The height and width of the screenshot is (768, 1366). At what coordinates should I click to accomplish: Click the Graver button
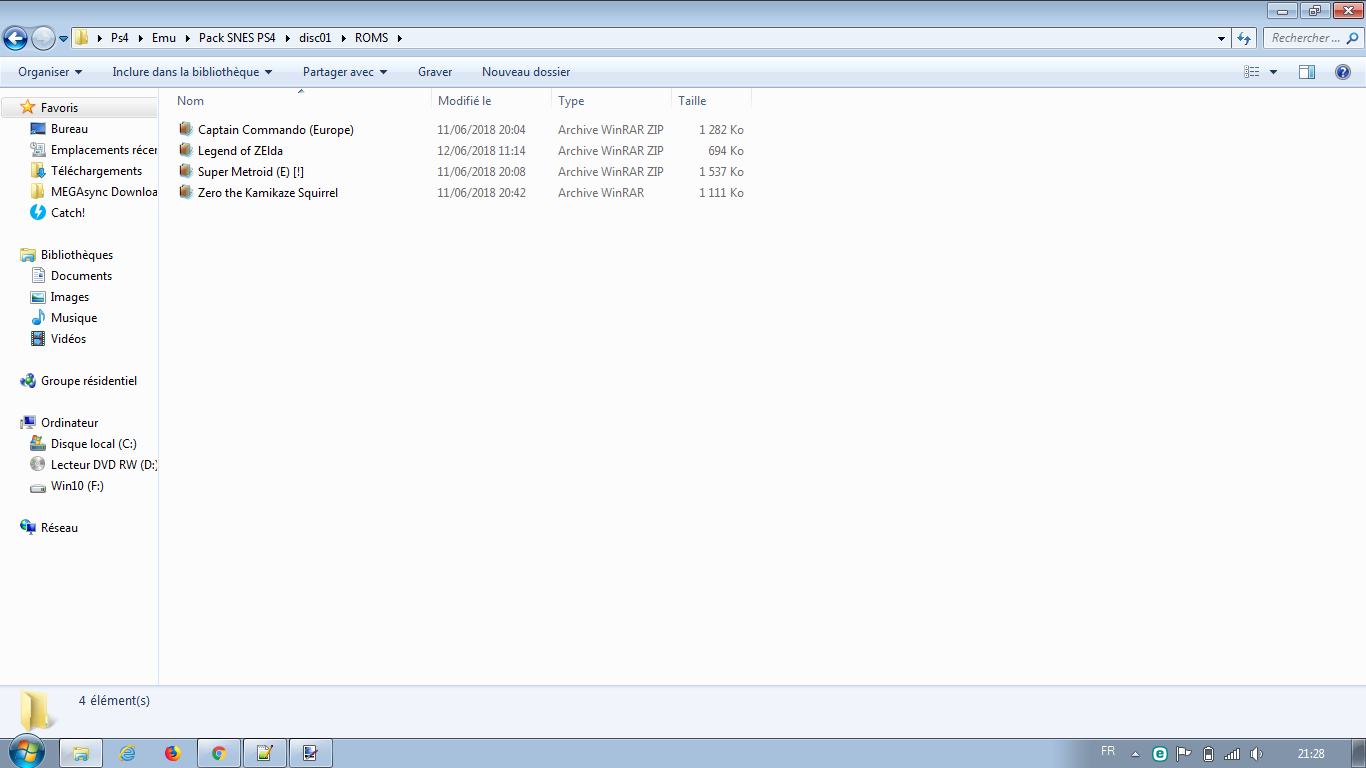[435, 72]
